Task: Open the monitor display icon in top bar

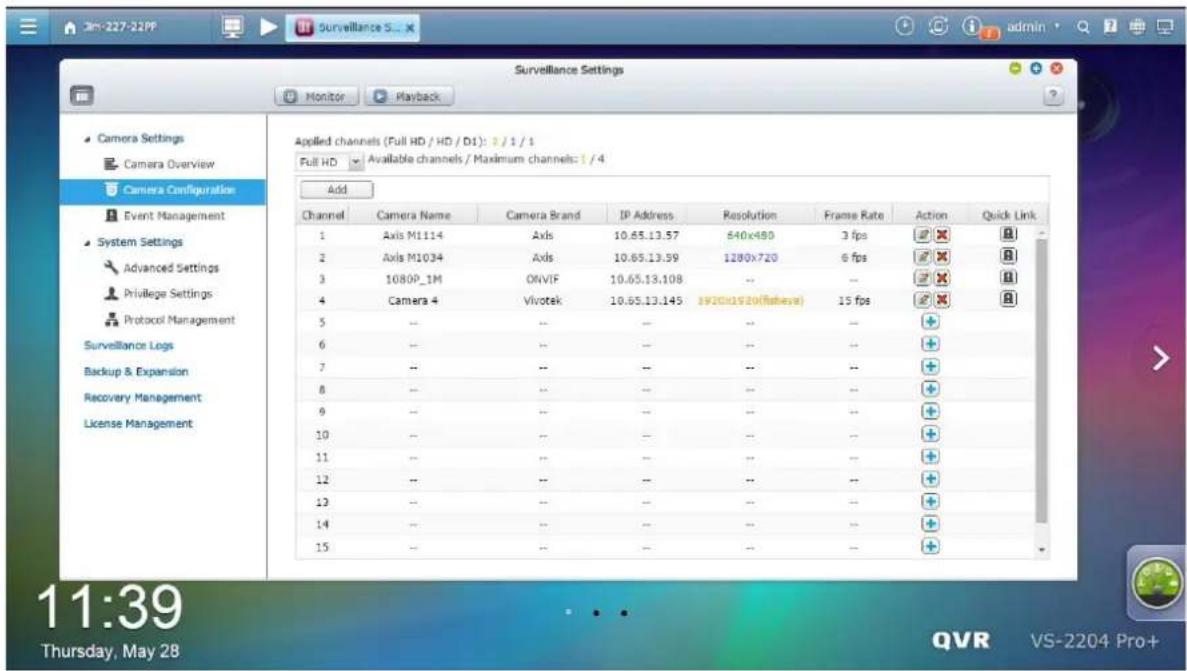Action: 232,27
